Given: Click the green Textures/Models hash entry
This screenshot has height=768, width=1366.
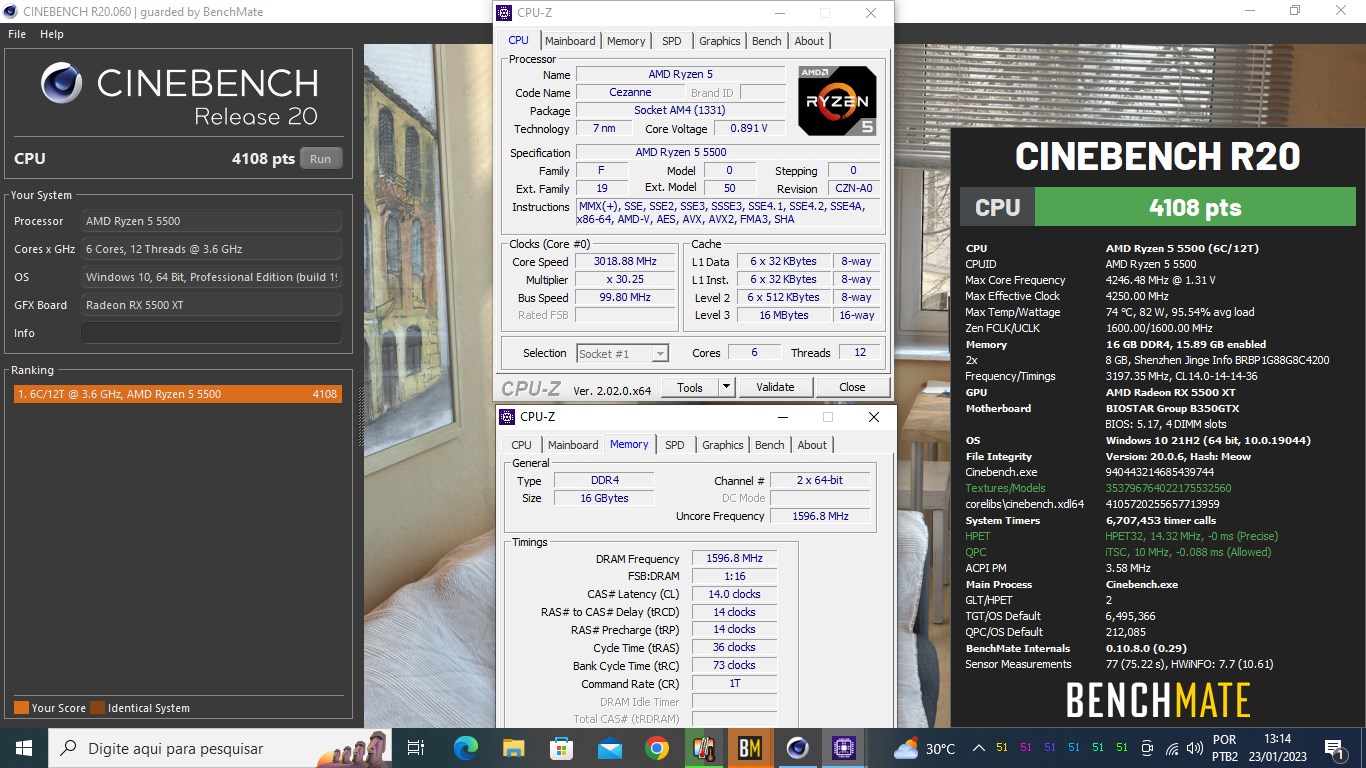Looking at the screenshot, I should pyautogui.click(x=1168, y=488).
